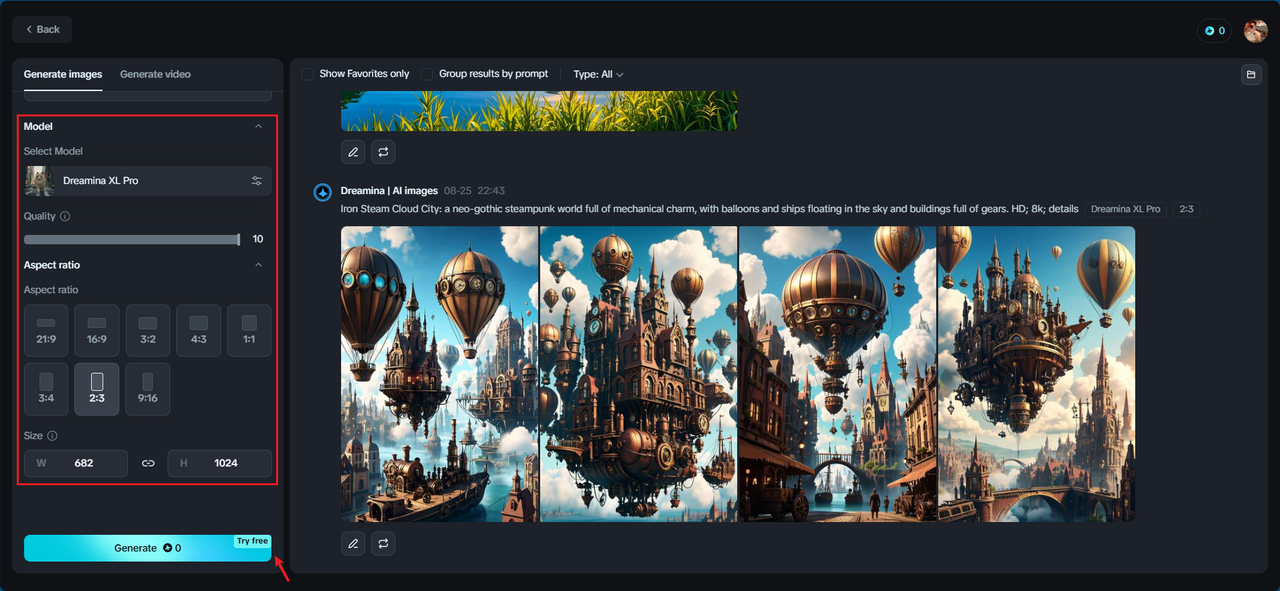This screenshot has width=1280, height=591.
Task: Open the fourth steampunk floating city image
Action: tap(1037, 374)
